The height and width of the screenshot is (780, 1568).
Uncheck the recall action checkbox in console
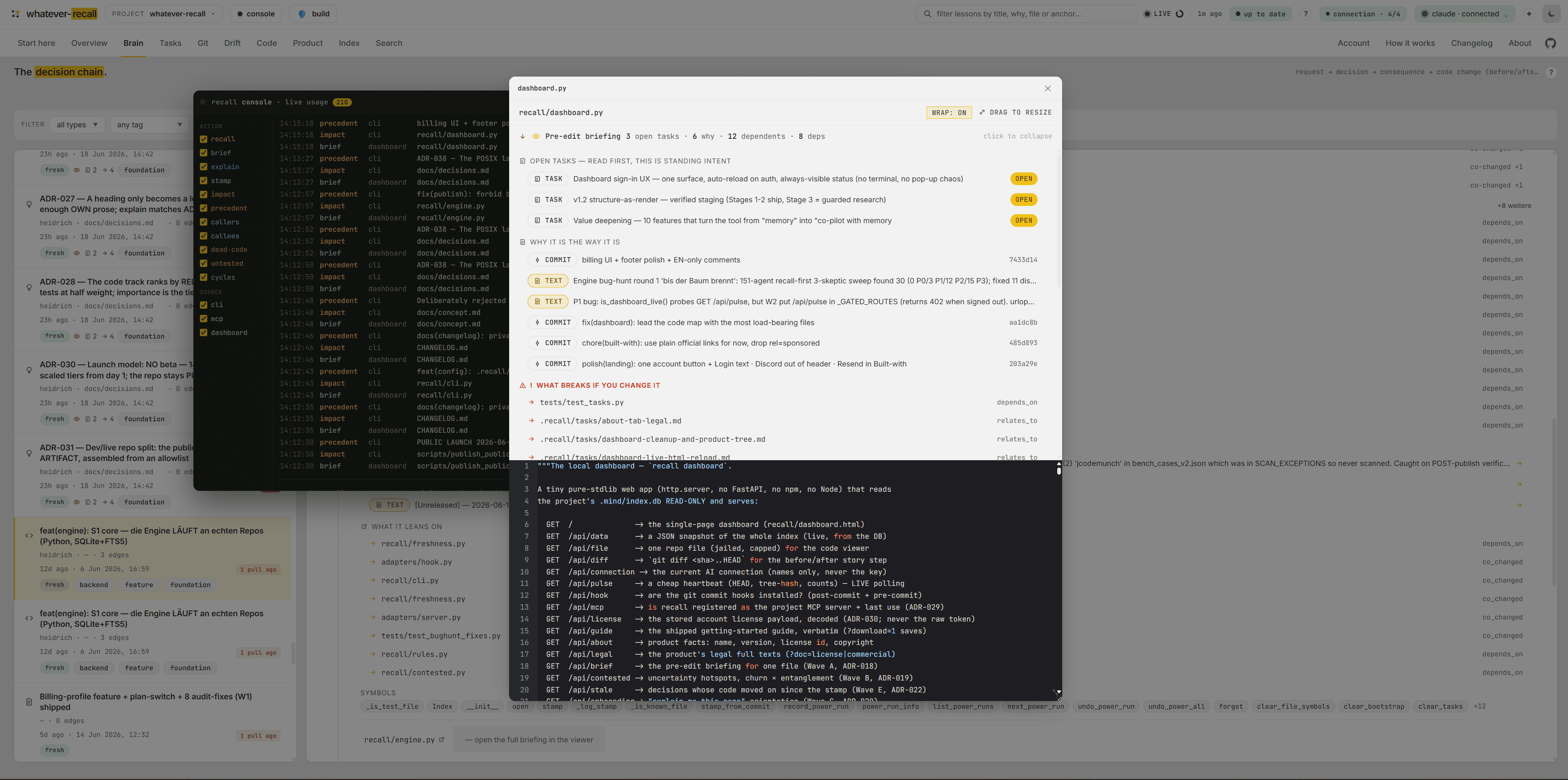coord(203,139)
